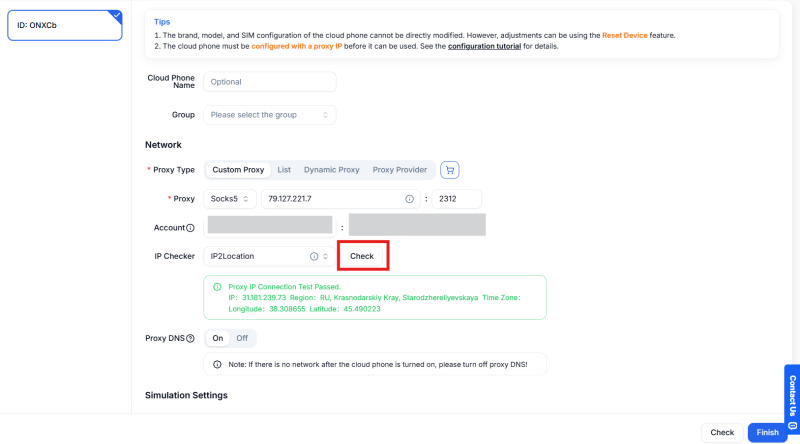Select the ID: ONXCb cloud phone card
The height and width of the screenshot is (444, 800).
pyautogui.click(x=65, y=26)
